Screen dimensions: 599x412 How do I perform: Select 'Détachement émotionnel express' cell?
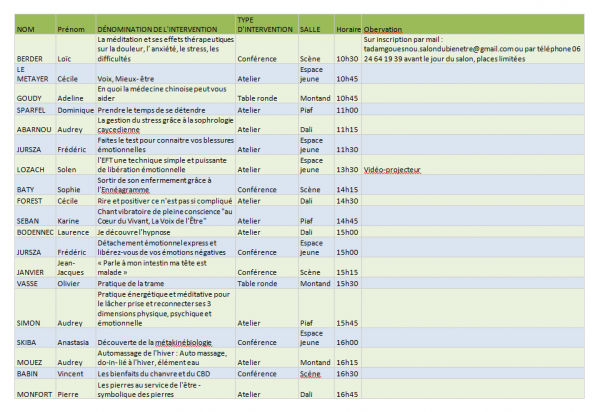tap(165, 247)
